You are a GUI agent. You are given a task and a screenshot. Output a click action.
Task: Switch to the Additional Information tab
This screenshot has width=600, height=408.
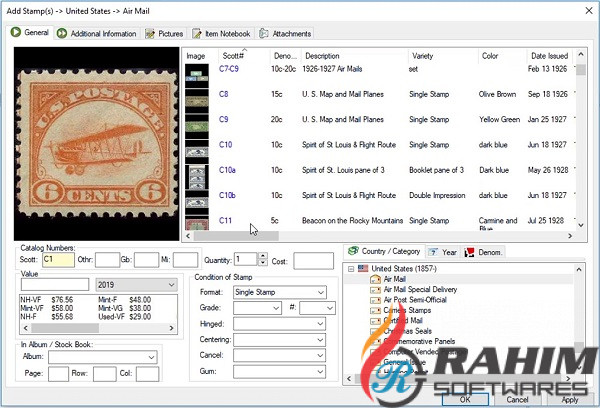coord(97,33)
